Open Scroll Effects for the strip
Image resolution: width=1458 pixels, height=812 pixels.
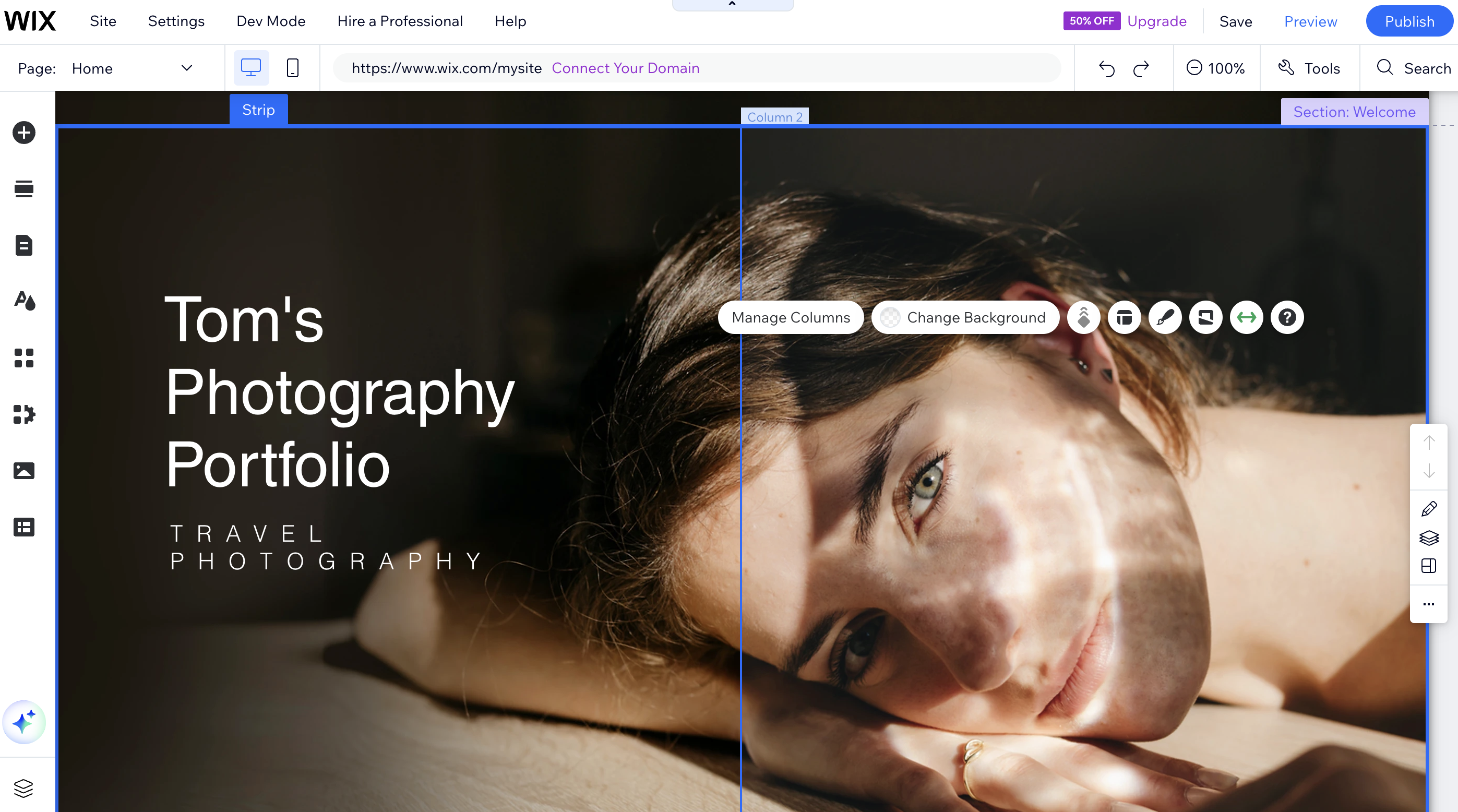(1083, 317)
